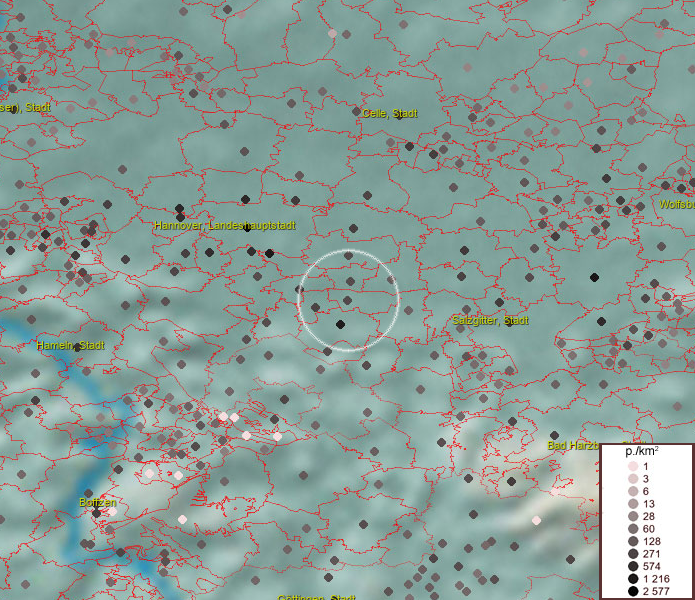Select the legend symbol for 28
The height and width of the screenshot is (600, 695).
pos(633,517)
